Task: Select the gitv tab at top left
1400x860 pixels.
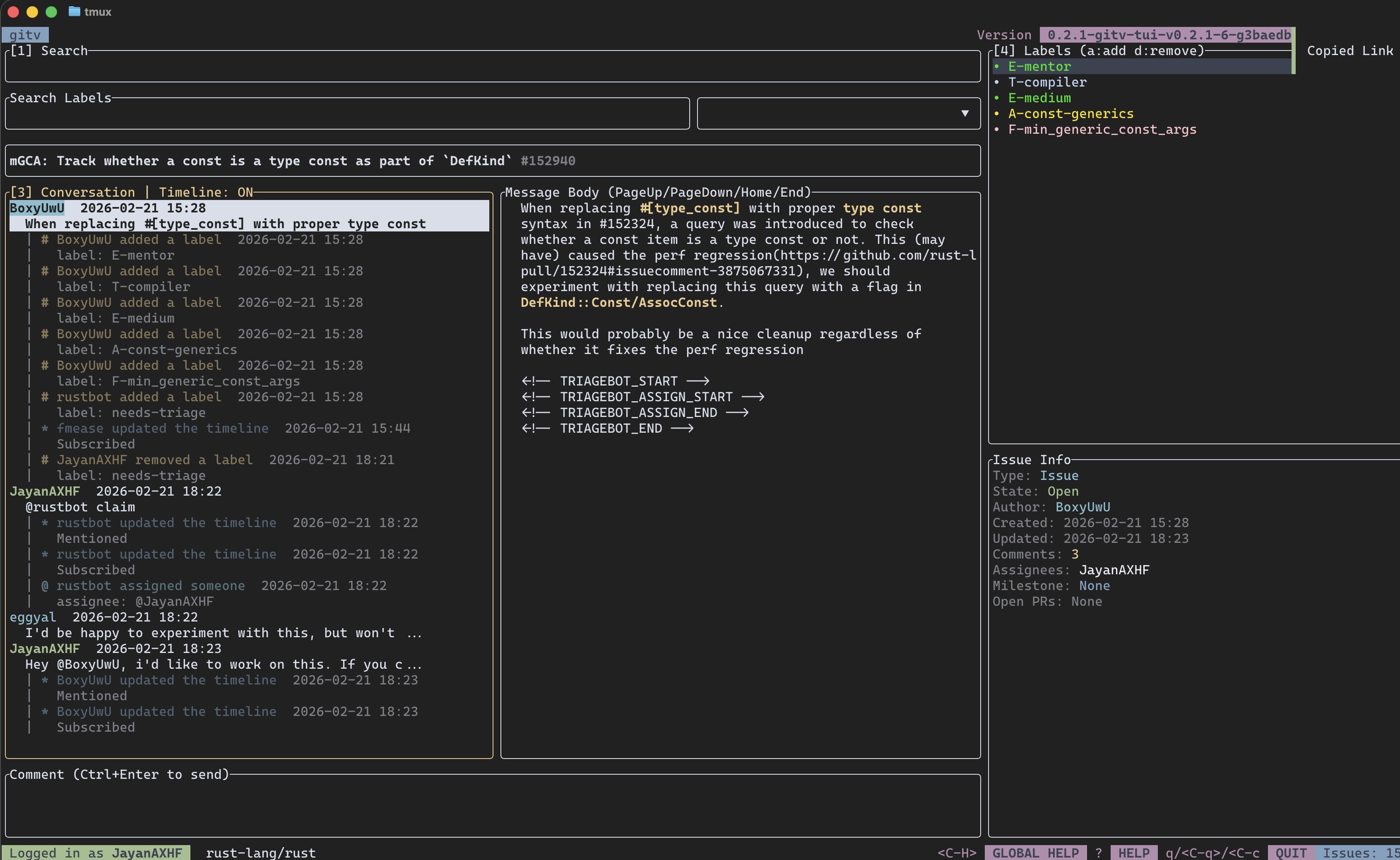Action: coord(25,35)
